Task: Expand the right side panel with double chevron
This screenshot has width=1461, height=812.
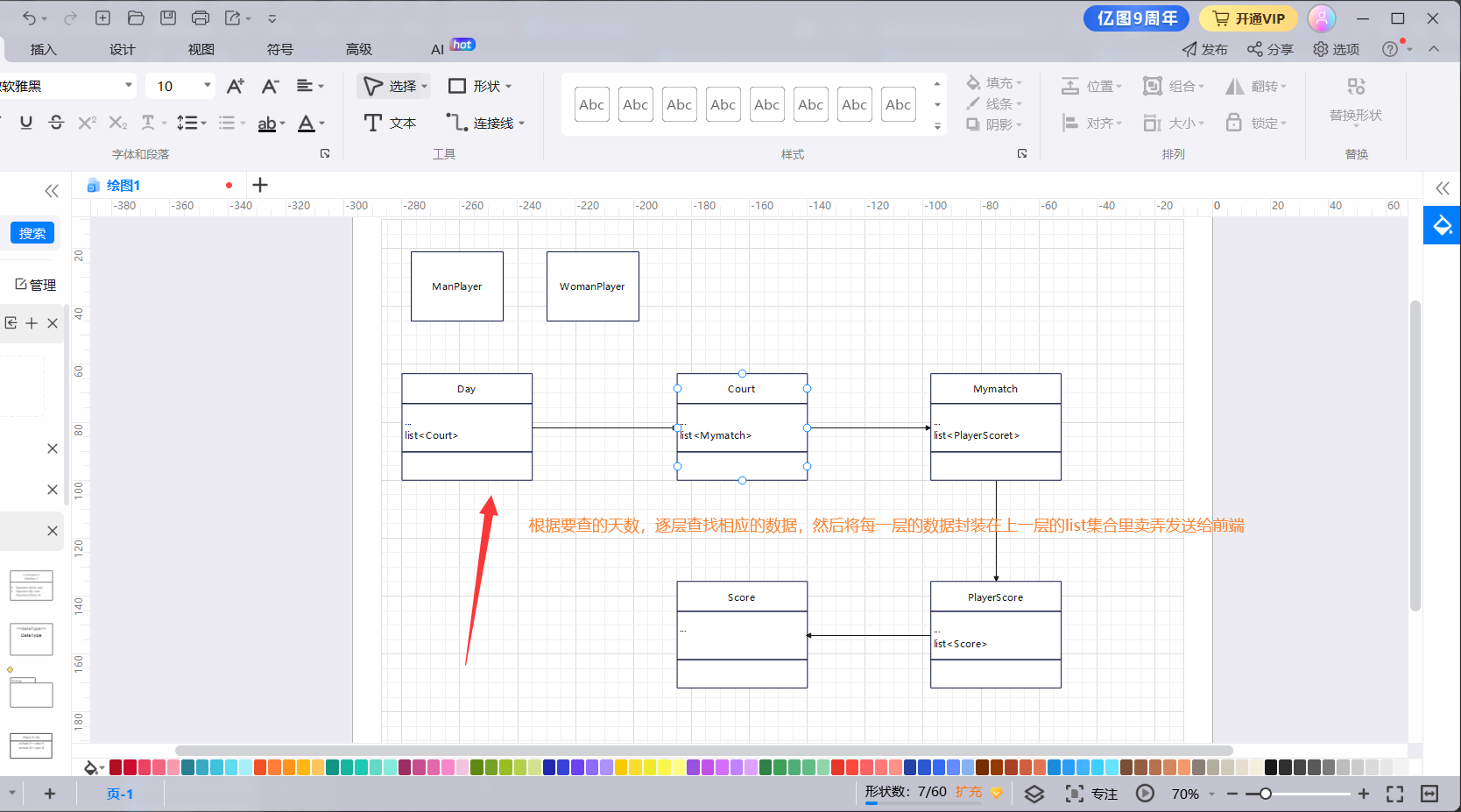Action: pyautogui.click(x=1443, y=187)
